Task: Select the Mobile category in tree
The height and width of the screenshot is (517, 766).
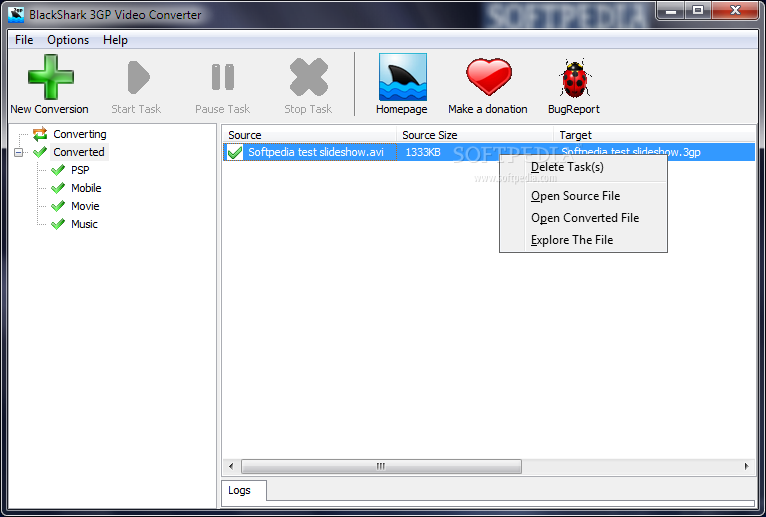Action: coord(86,188)
